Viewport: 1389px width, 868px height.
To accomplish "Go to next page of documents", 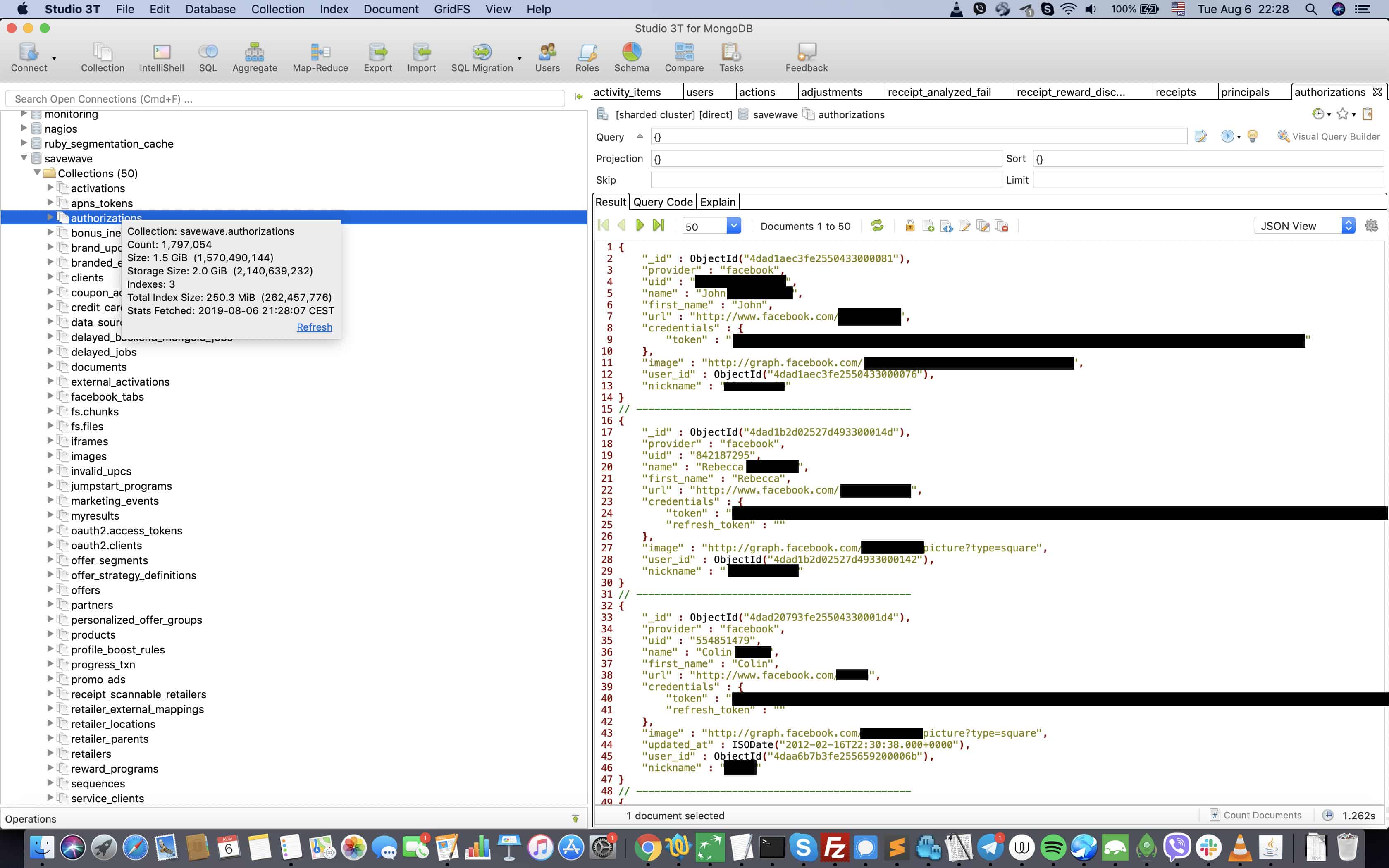I will pos(640,226).
